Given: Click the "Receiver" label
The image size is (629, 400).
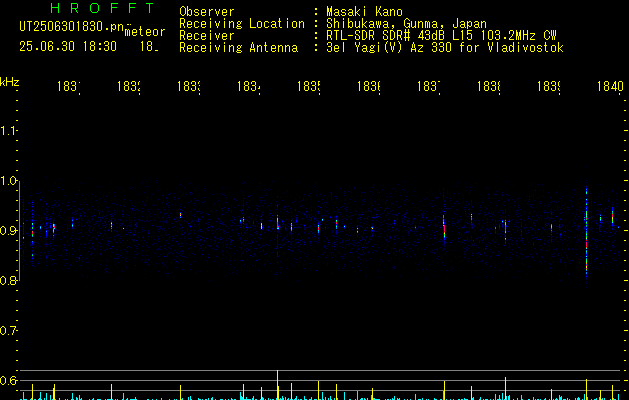Looking at the screenshot, I should [x=207, y=36].
